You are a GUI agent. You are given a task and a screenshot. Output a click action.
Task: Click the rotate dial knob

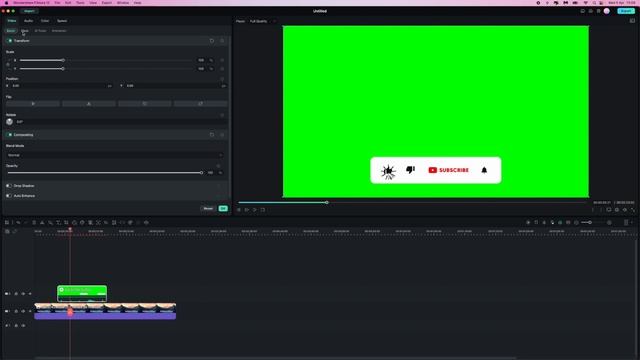9,122
